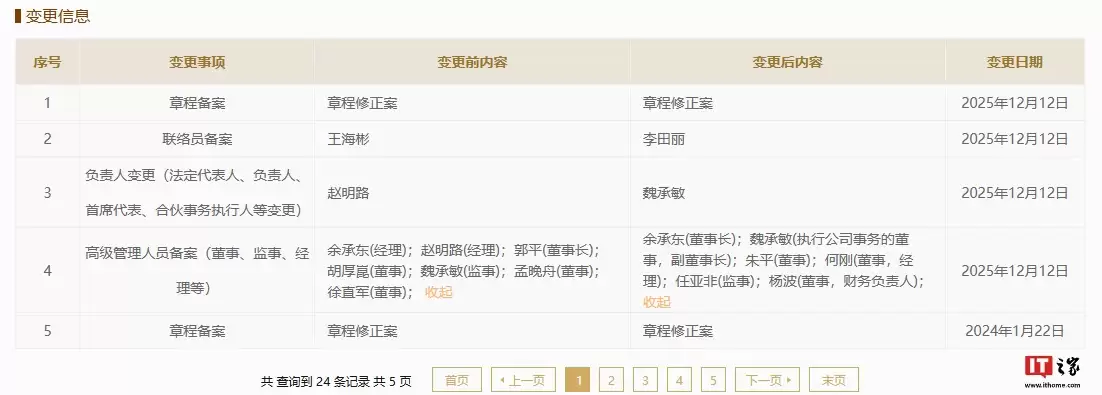This screenshot has width=1102, height=395.
Task: Click 赵明路 in row 3 before-change cell
Action: tap(349, 193)
